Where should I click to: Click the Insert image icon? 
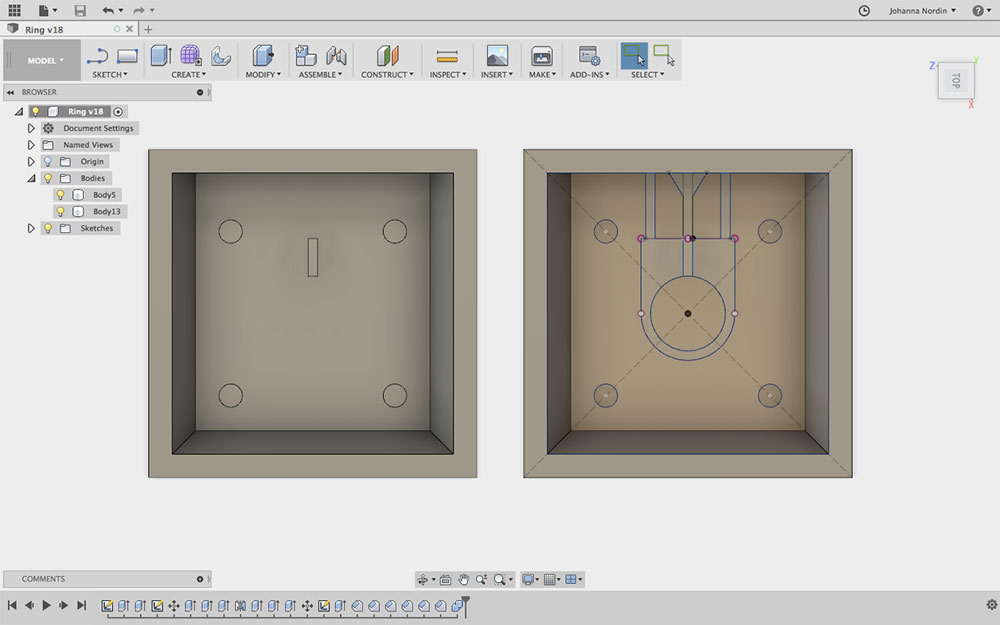click(497, 55)
